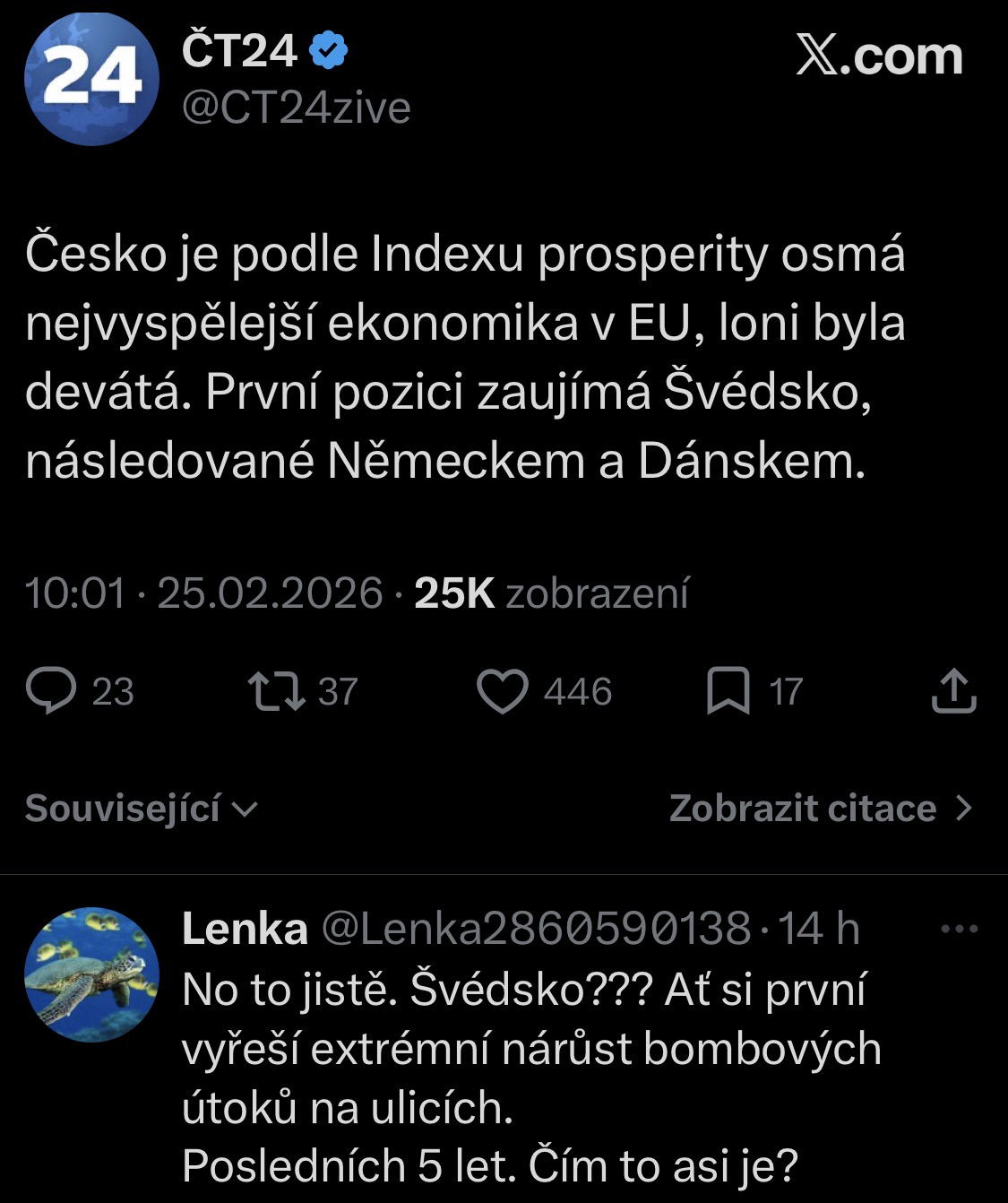Open Zobrazit citace quotes link
This screenshot has width=1008, height=1203.
click(802, 809)
